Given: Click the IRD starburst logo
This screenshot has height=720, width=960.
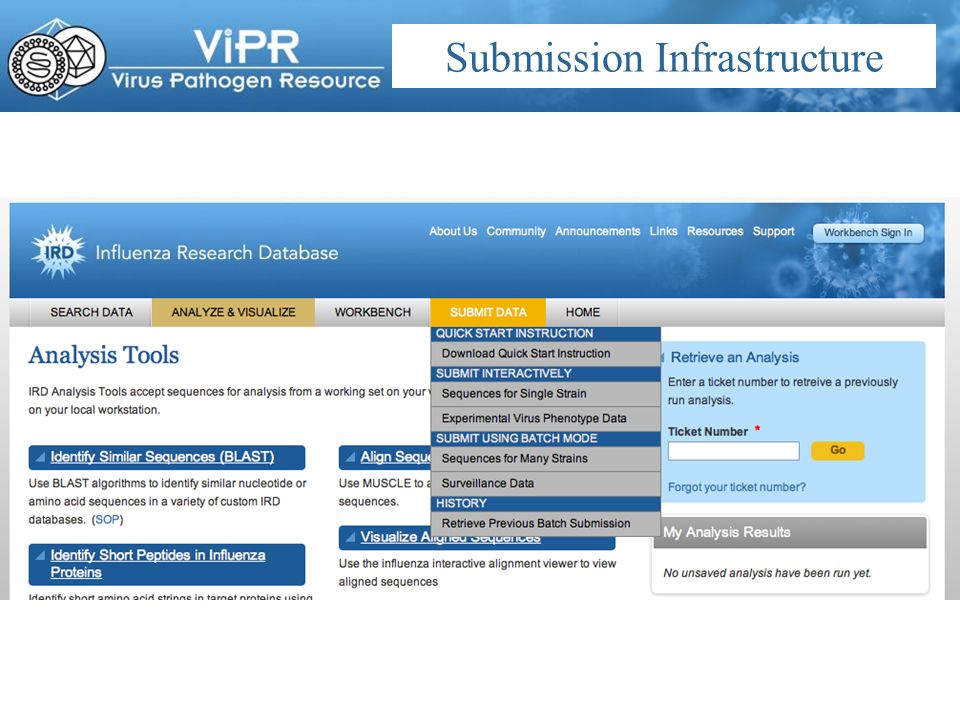Looking at the screenshot, I should [x=58, y=252].
